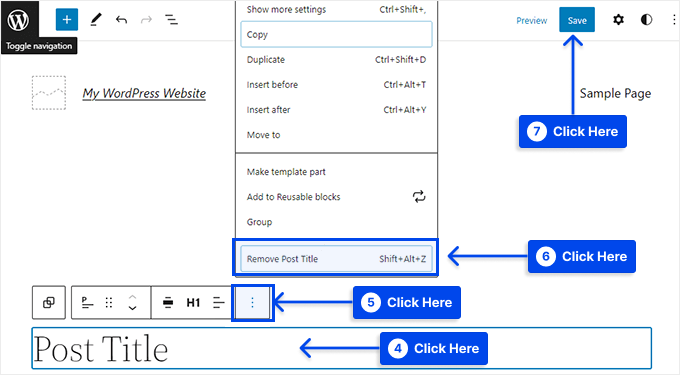This screenshot has width=680, height=375.
Task: Open the Styles half-circle icon
Action: 646,20
